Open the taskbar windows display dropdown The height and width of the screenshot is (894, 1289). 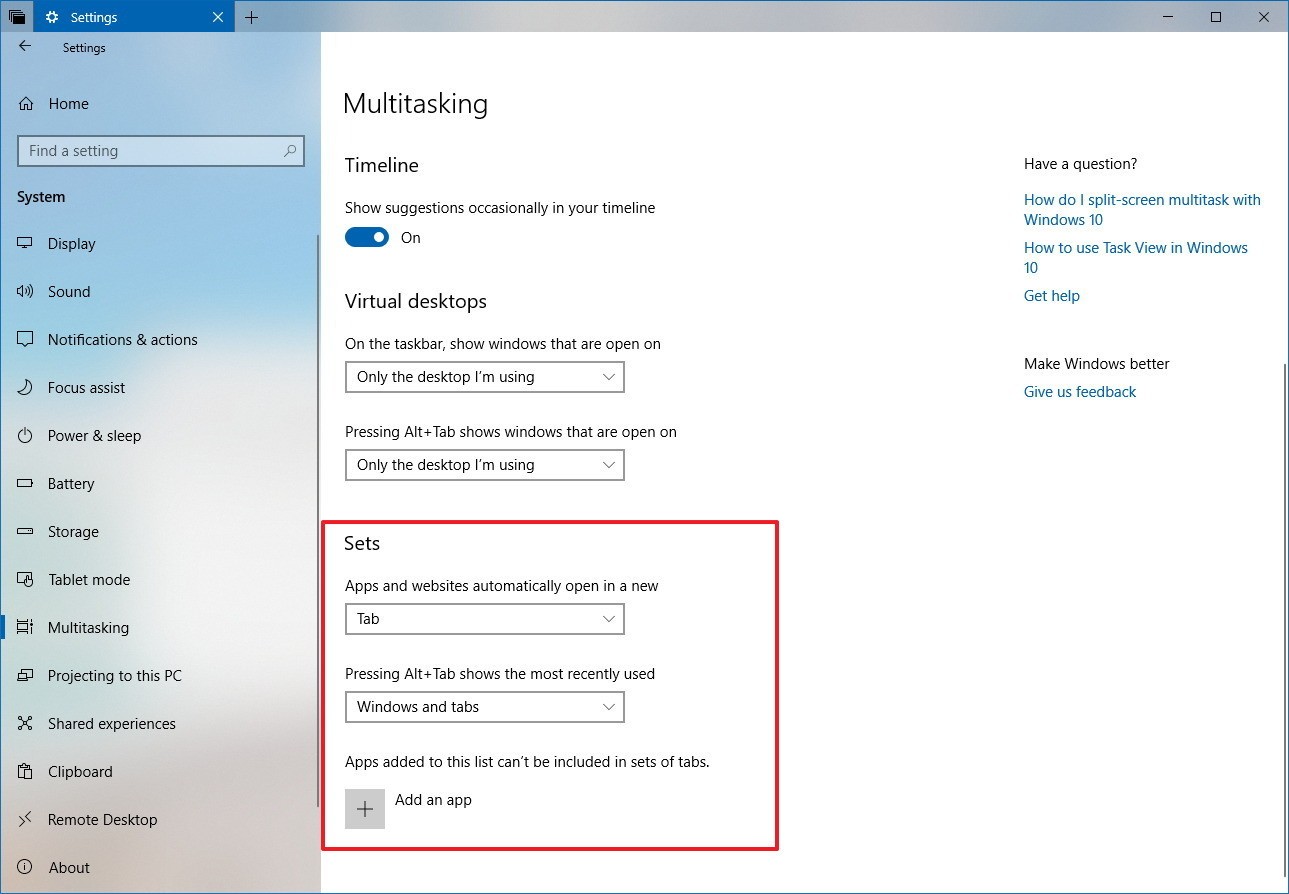pos(484,377)
